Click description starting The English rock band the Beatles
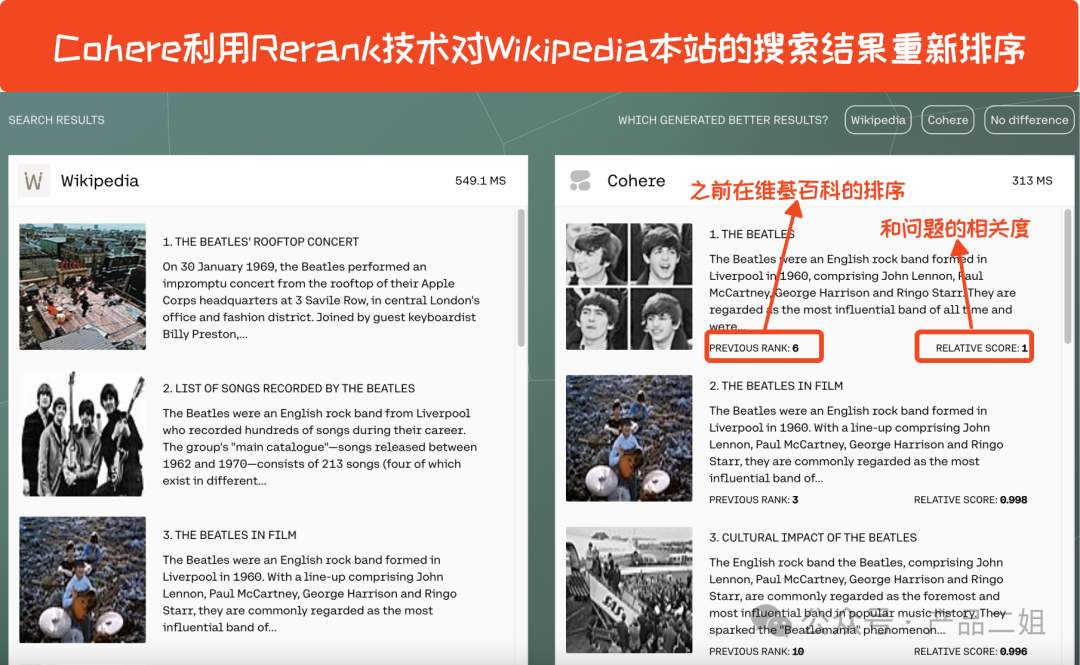 tap(856, 596)
